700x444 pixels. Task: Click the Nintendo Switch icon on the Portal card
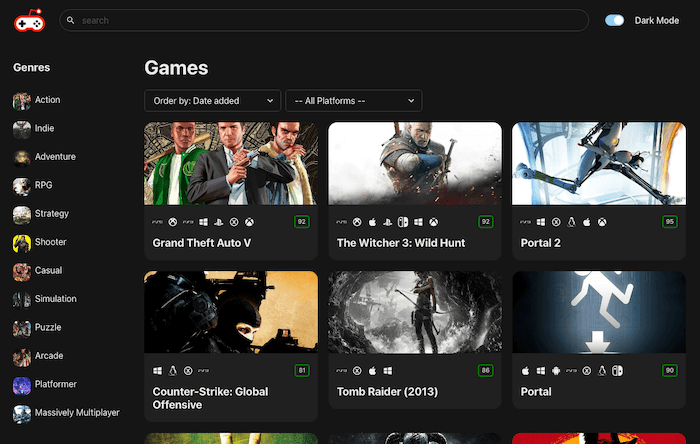point(617,370)
